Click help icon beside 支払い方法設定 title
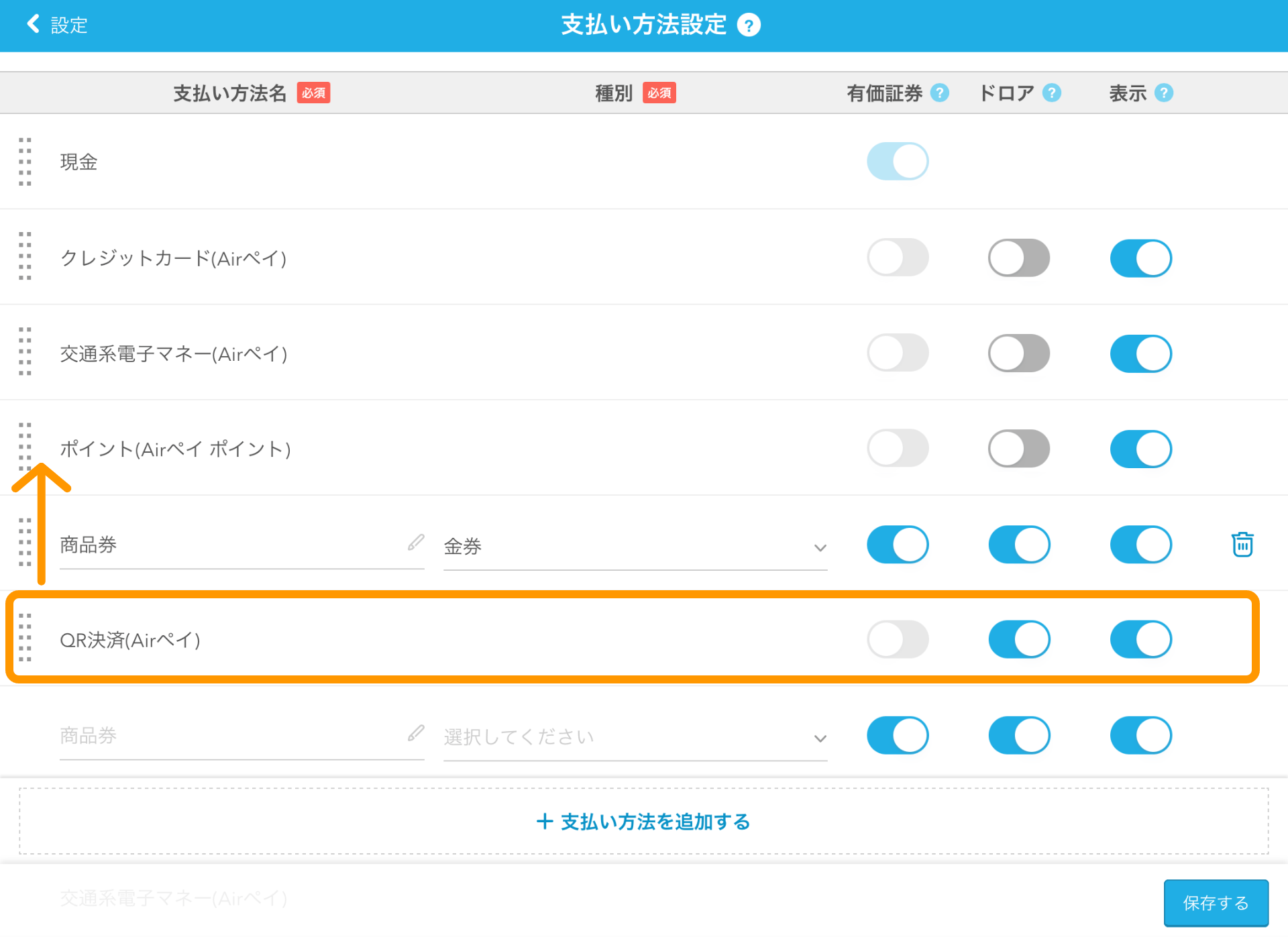The height and width of the screenshot is (939, 1288). coord(749,25)
